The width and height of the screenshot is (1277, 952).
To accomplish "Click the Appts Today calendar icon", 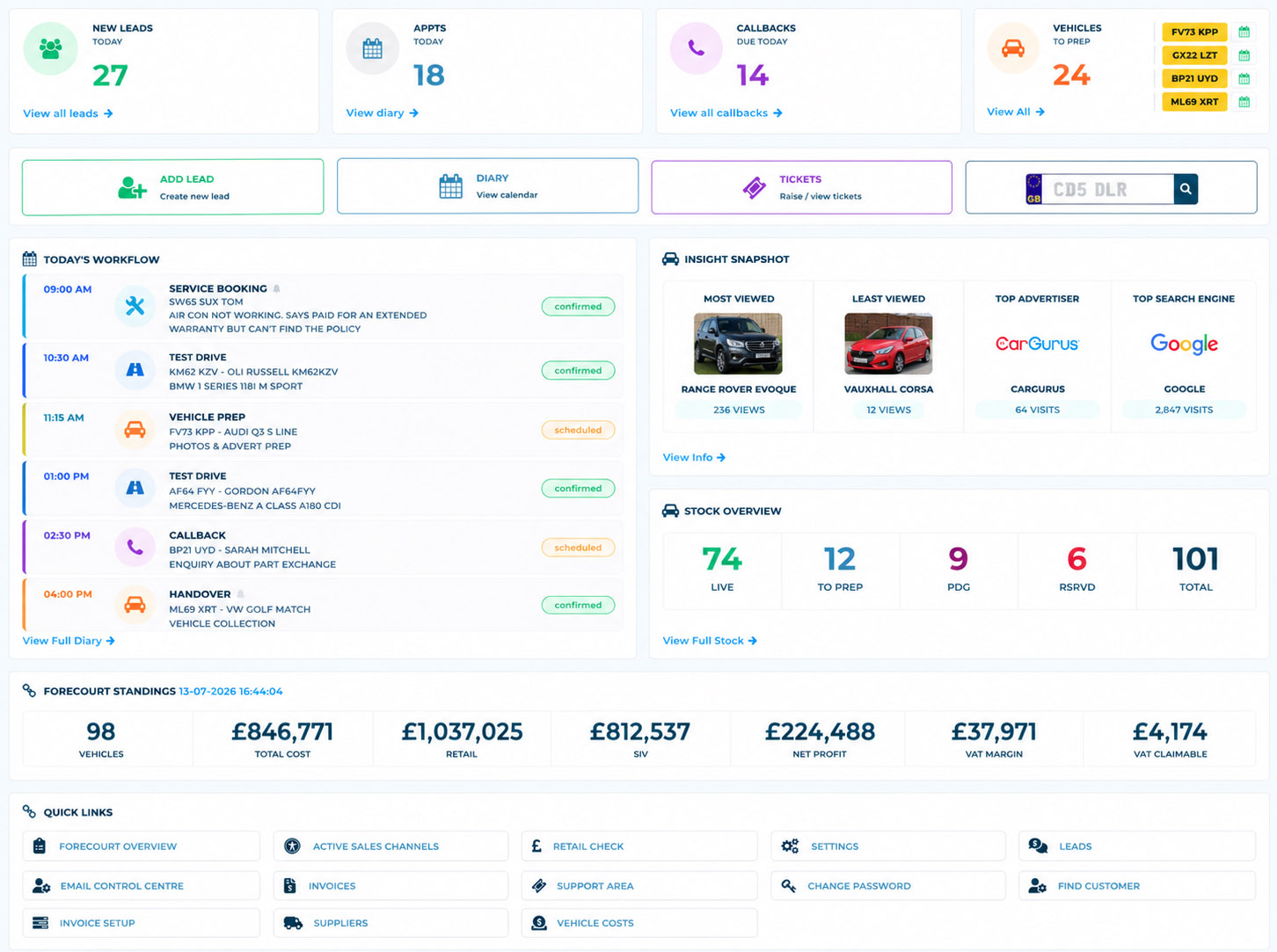I will 373,48.
